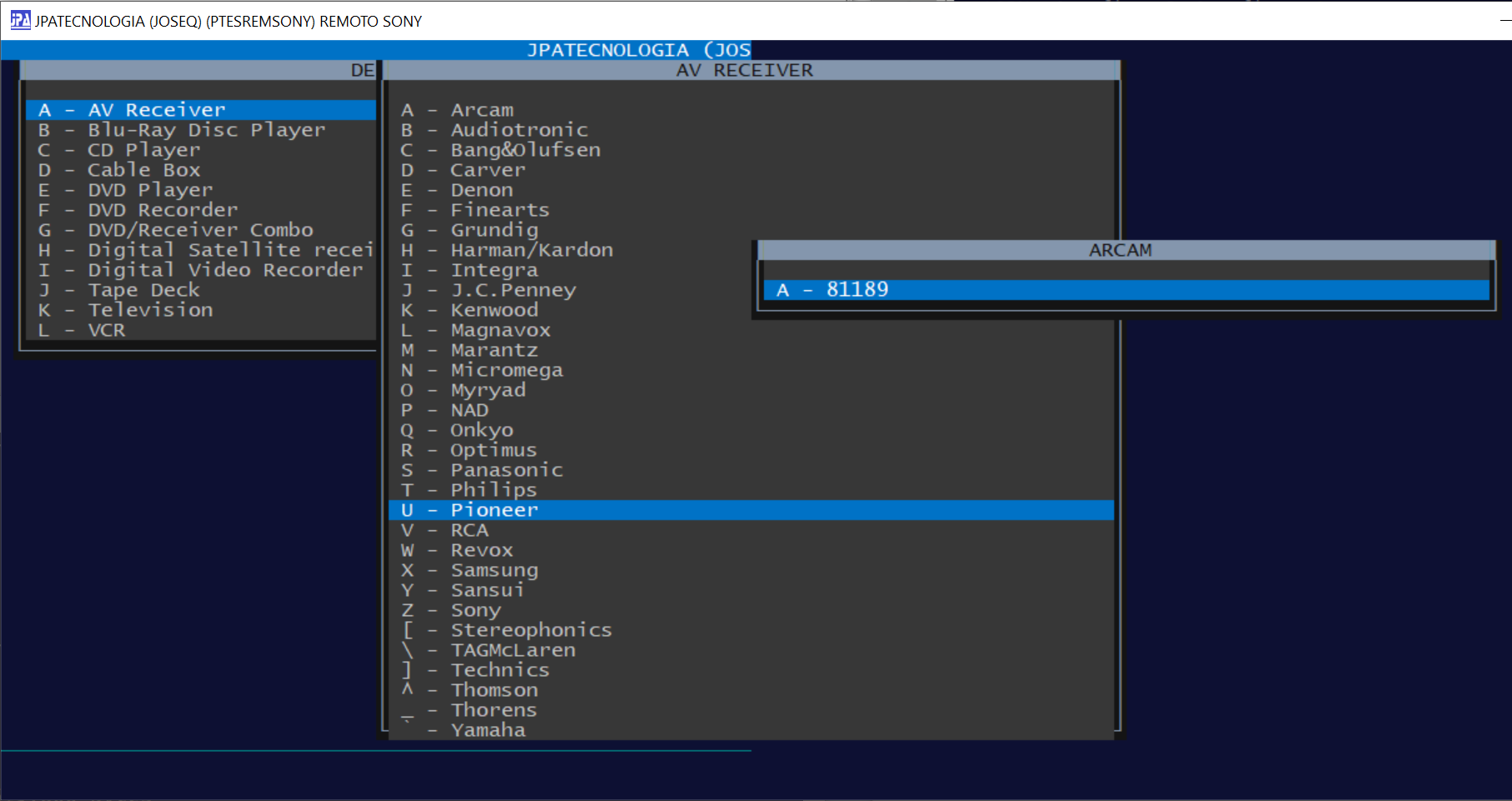
Task: Select Grundig brand
Action: pos(751,230)
